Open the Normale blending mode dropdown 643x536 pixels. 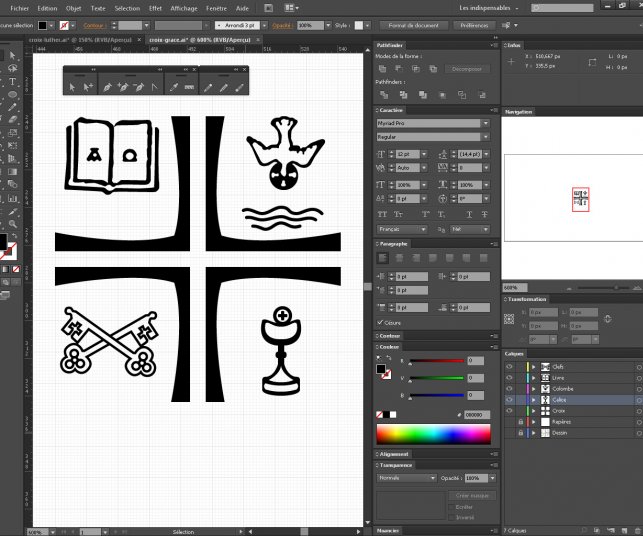click(406, 478)
